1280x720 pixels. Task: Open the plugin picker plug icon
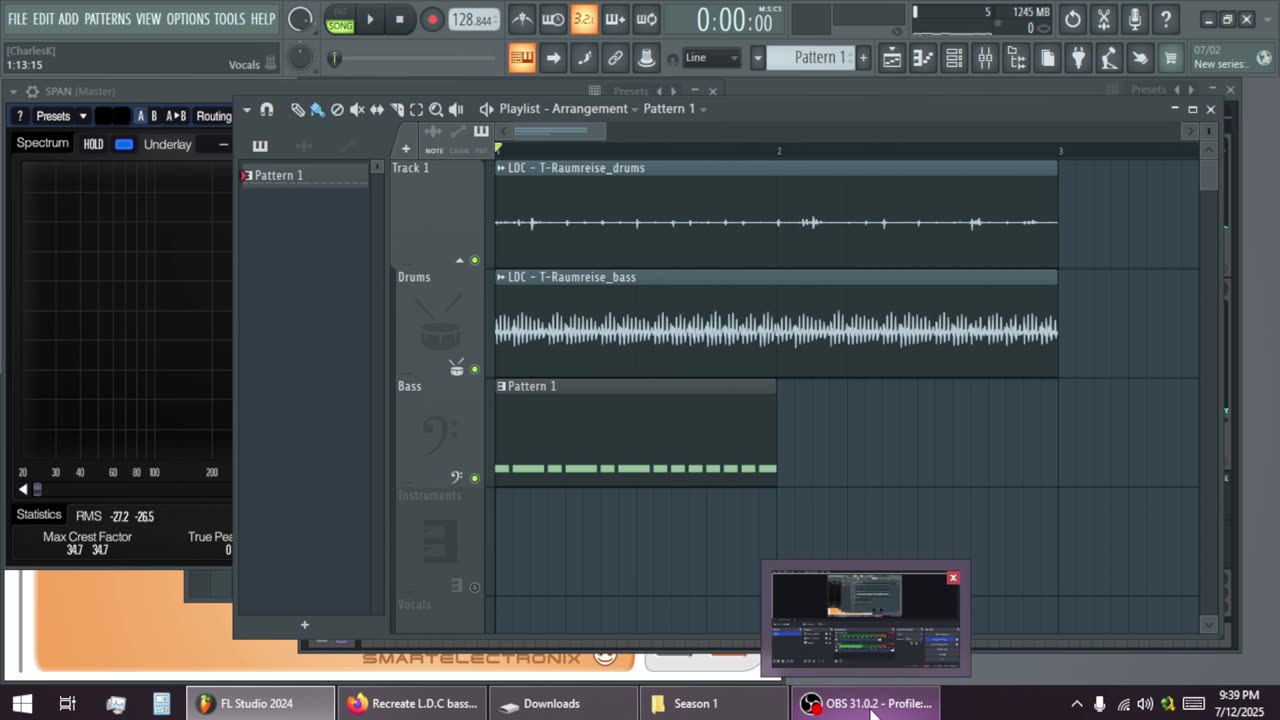point(1078,59)
